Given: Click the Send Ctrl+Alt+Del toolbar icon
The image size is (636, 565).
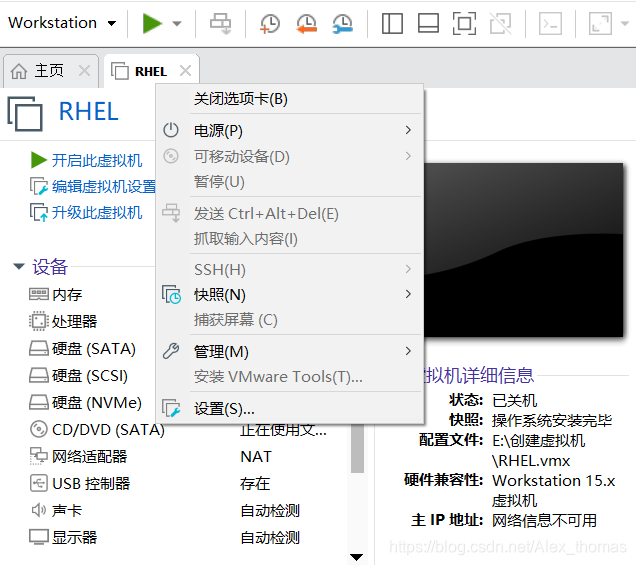Looking at the screenshot, I should click(220, 24).
